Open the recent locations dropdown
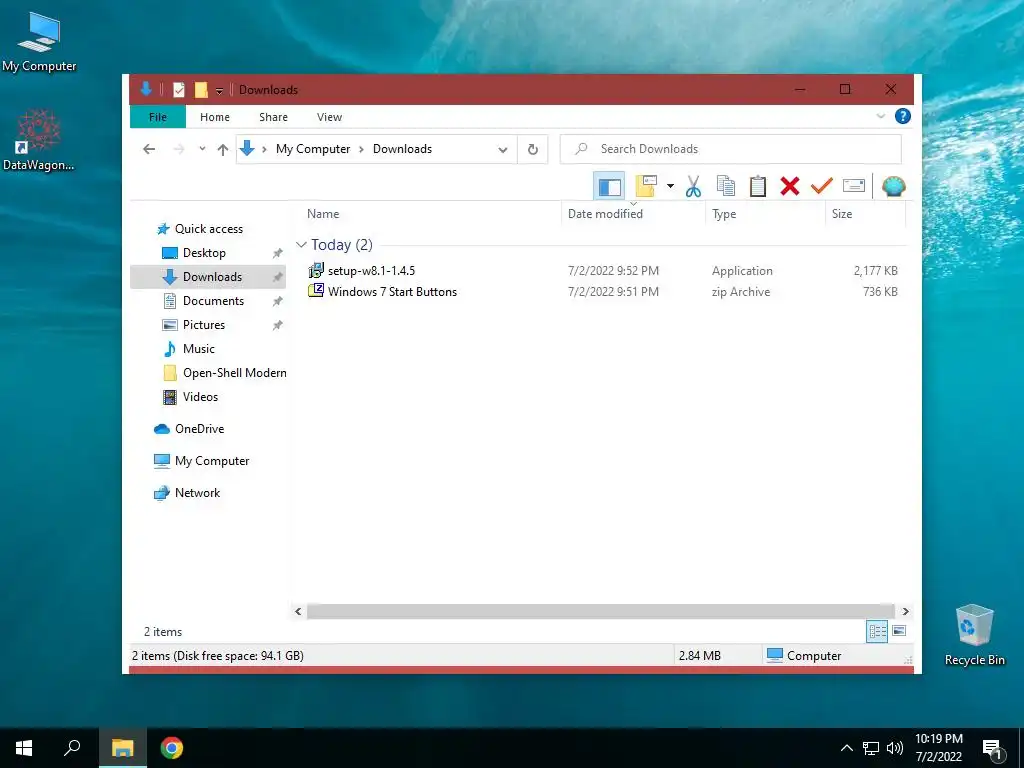1024x768 pixels. click(202, 149)
